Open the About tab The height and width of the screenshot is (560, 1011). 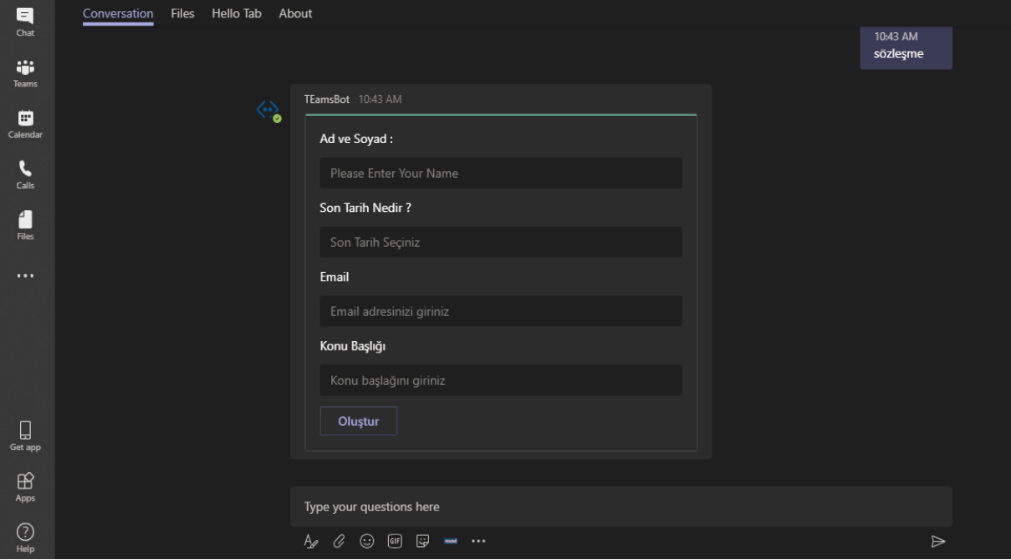(x=295, y=14)
